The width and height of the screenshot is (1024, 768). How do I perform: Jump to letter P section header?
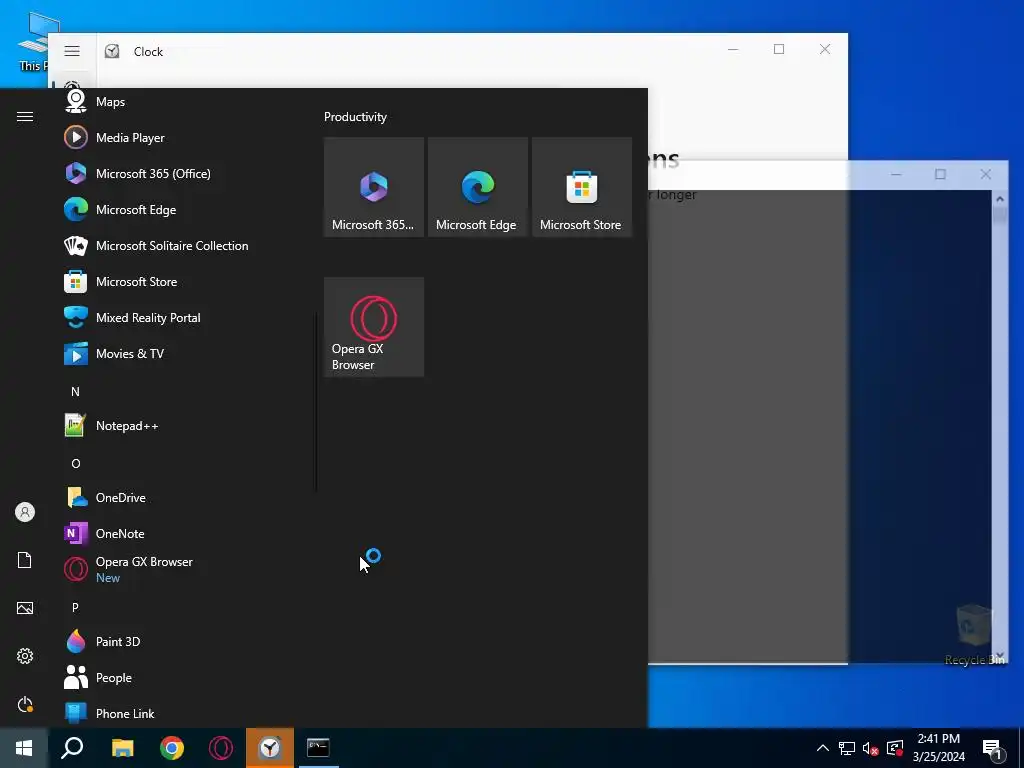[x=75, y=607]
